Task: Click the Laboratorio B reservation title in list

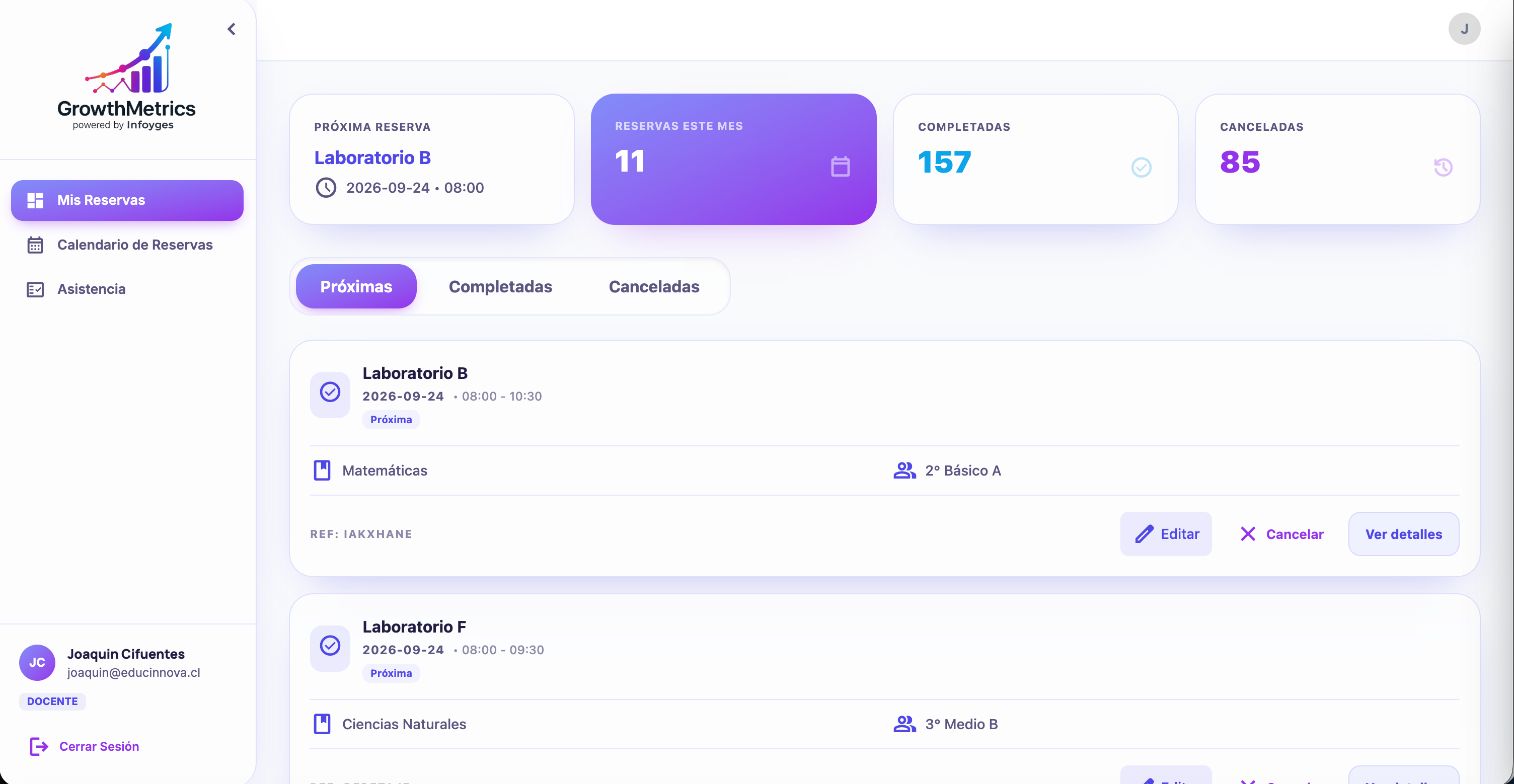Action: point(415,373)
